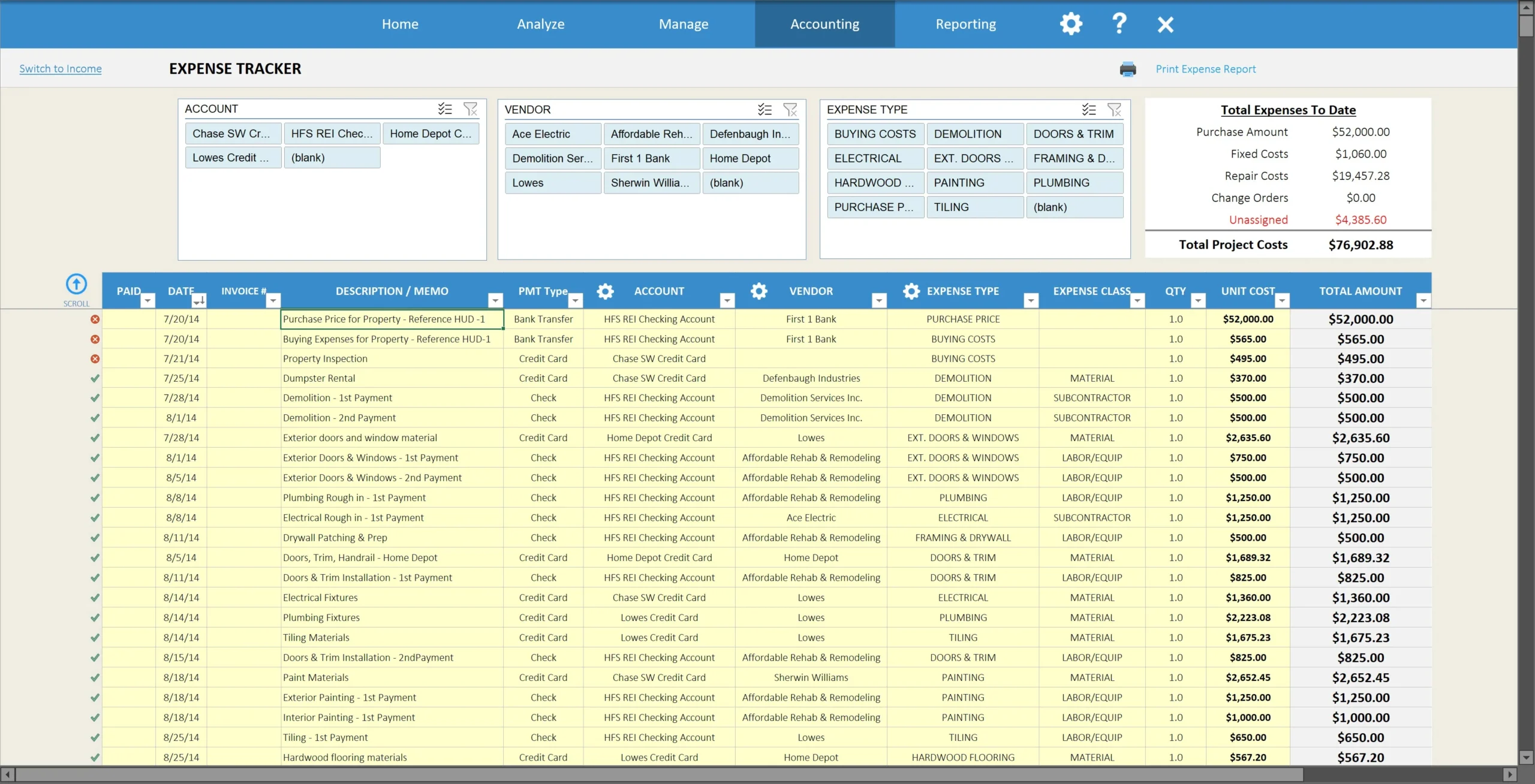1535x784 pixels.
Task: Click green check for Demolition - 1st Payment
Action: point(95,398)
